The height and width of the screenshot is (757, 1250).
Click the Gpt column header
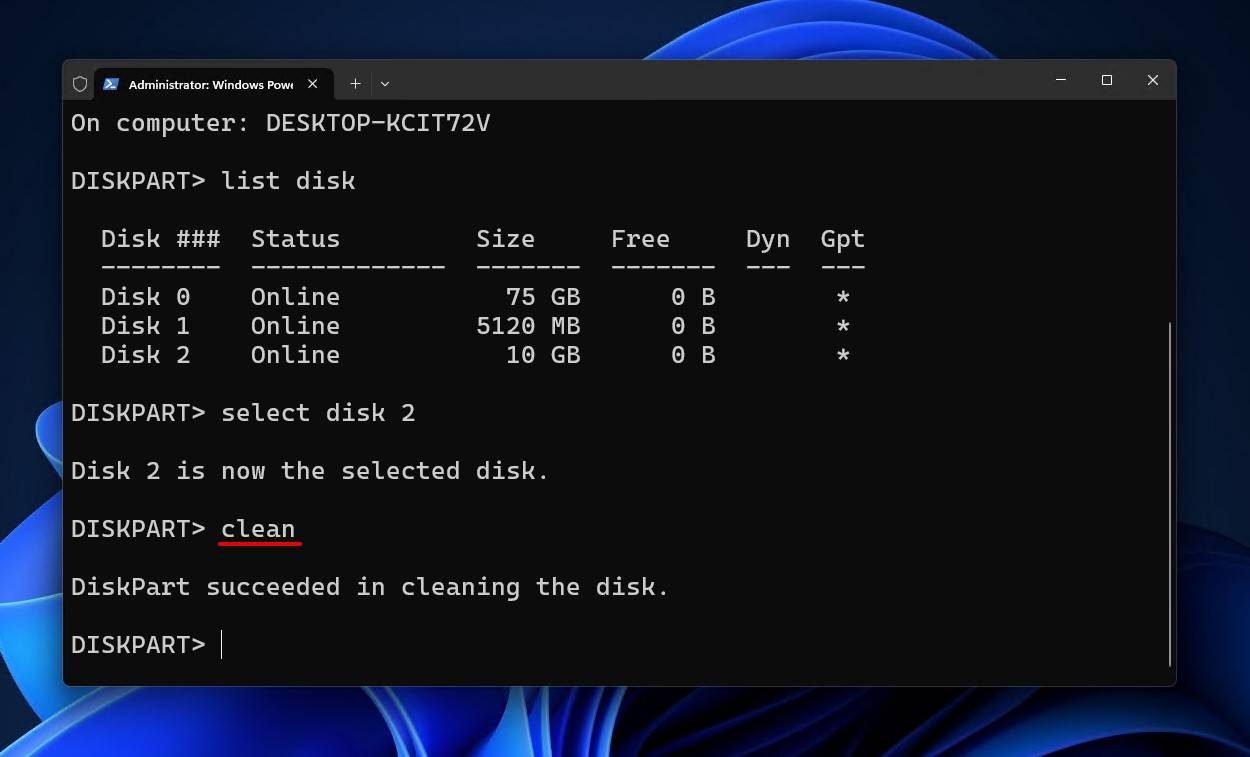click(842, 239)
